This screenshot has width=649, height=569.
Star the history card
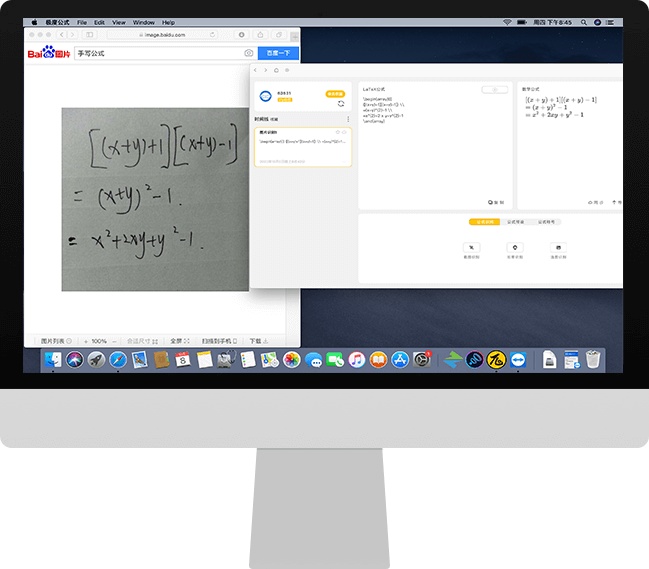coord(338,132)
